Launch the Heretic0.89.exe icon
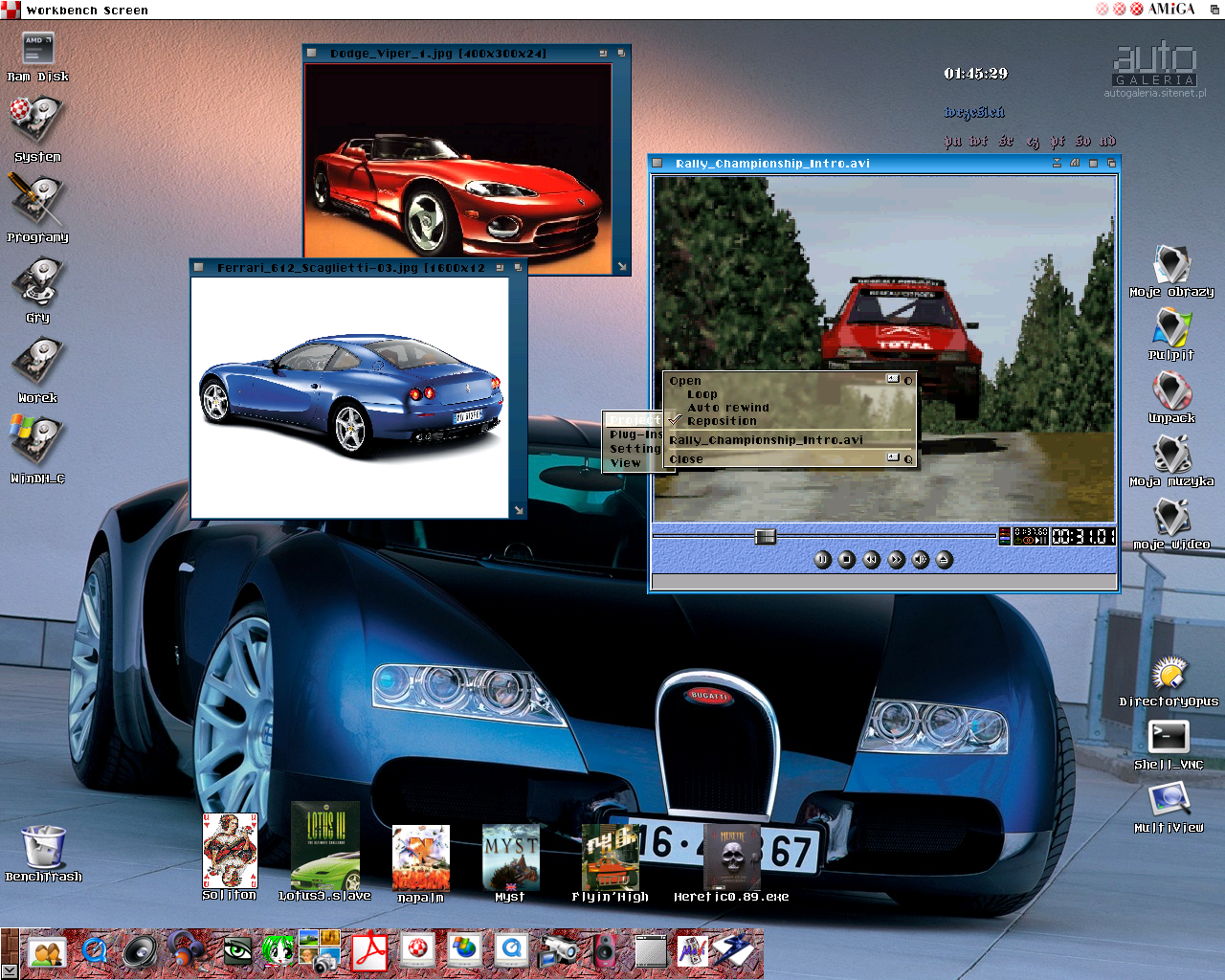The height and width of the screenshot is (980, 1225). click(x=732, y=857)
